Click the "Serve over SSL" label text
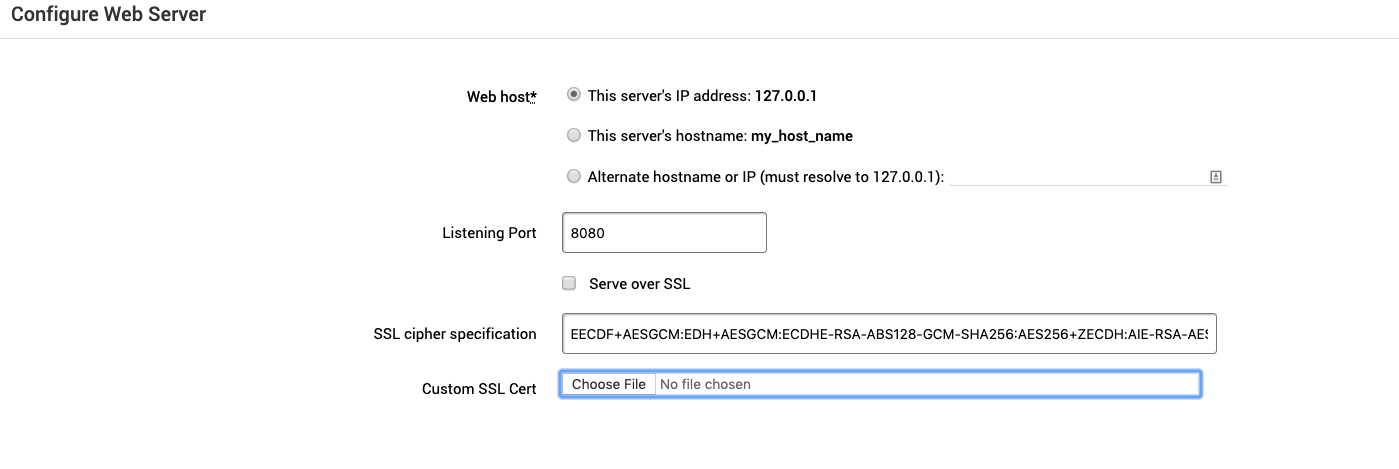 [x=639, y=284]
